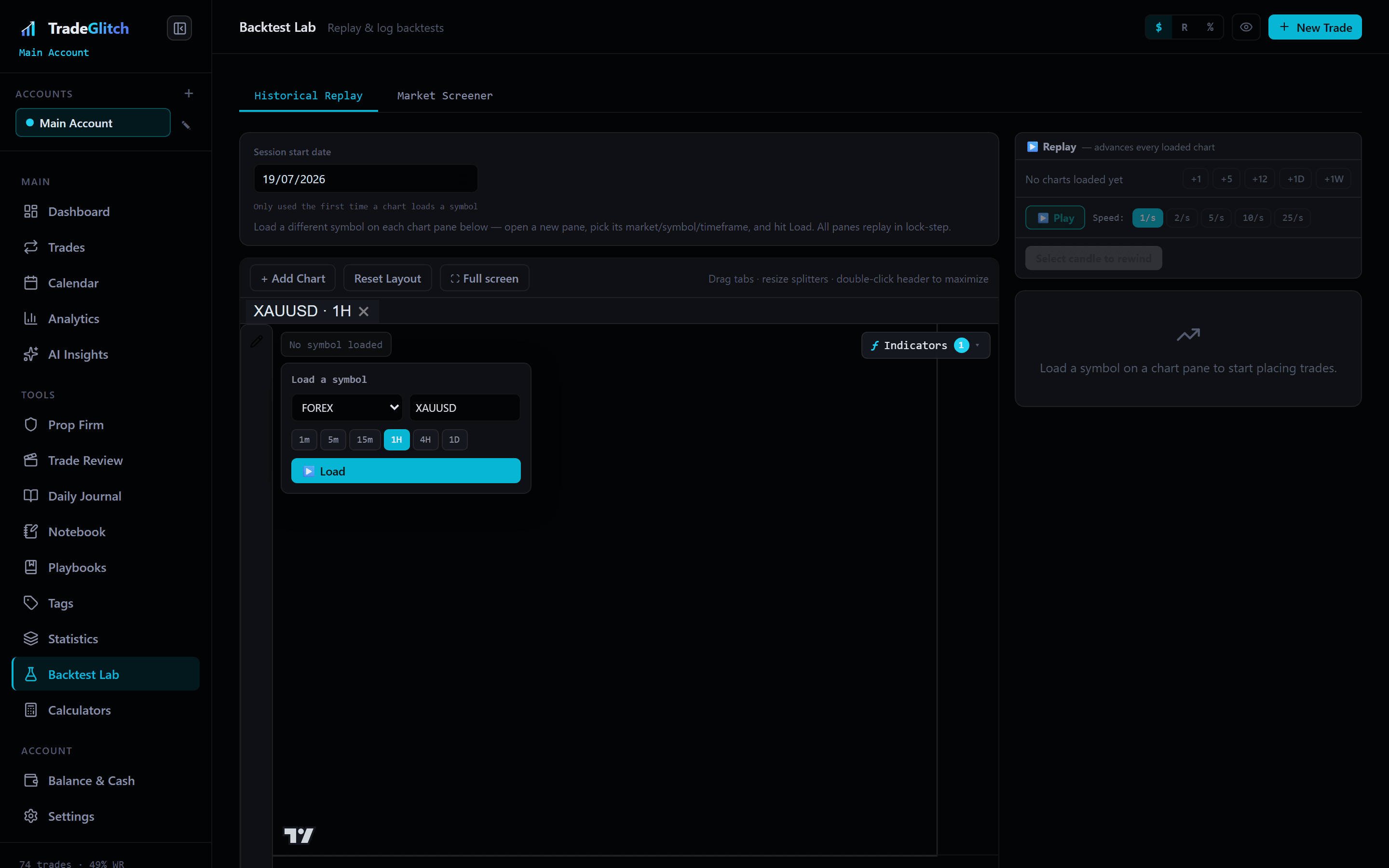Image resolution: width=1389 pixels, height=868 pixels.
Task: Set replay speed to 10/s
Action: click(x=1253, y=218)
